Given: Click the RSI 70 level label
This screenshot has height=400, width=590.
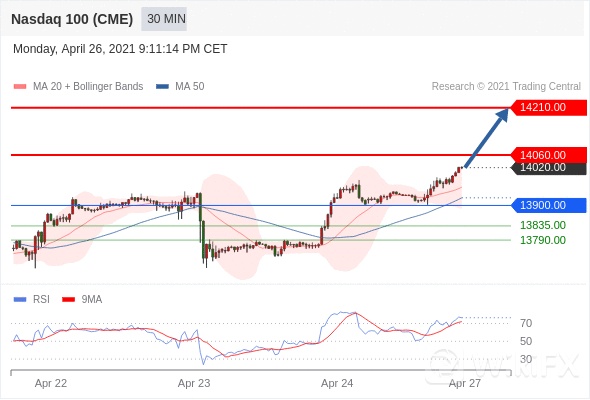Looking at the screenshot, I should [x=526, y=323].
